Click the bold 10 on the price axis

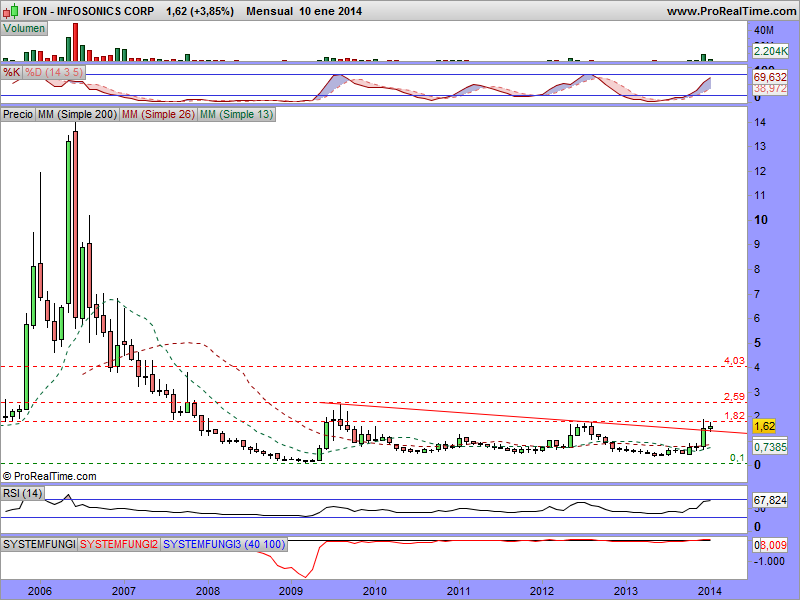[x=761, y=220]
